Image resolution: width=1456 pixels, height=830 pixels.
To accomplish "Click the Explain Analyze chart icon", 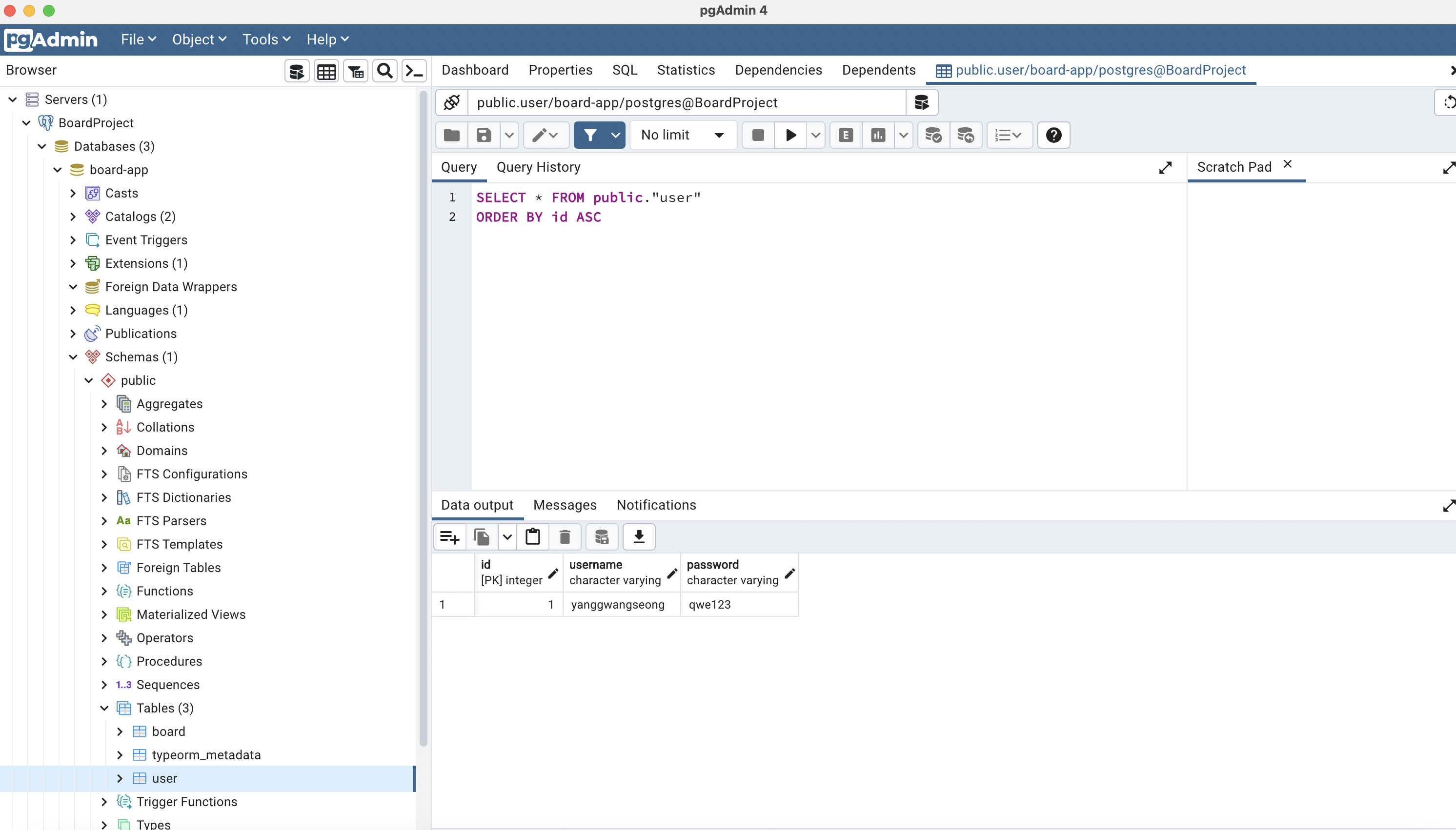I will tap(878, 135).
